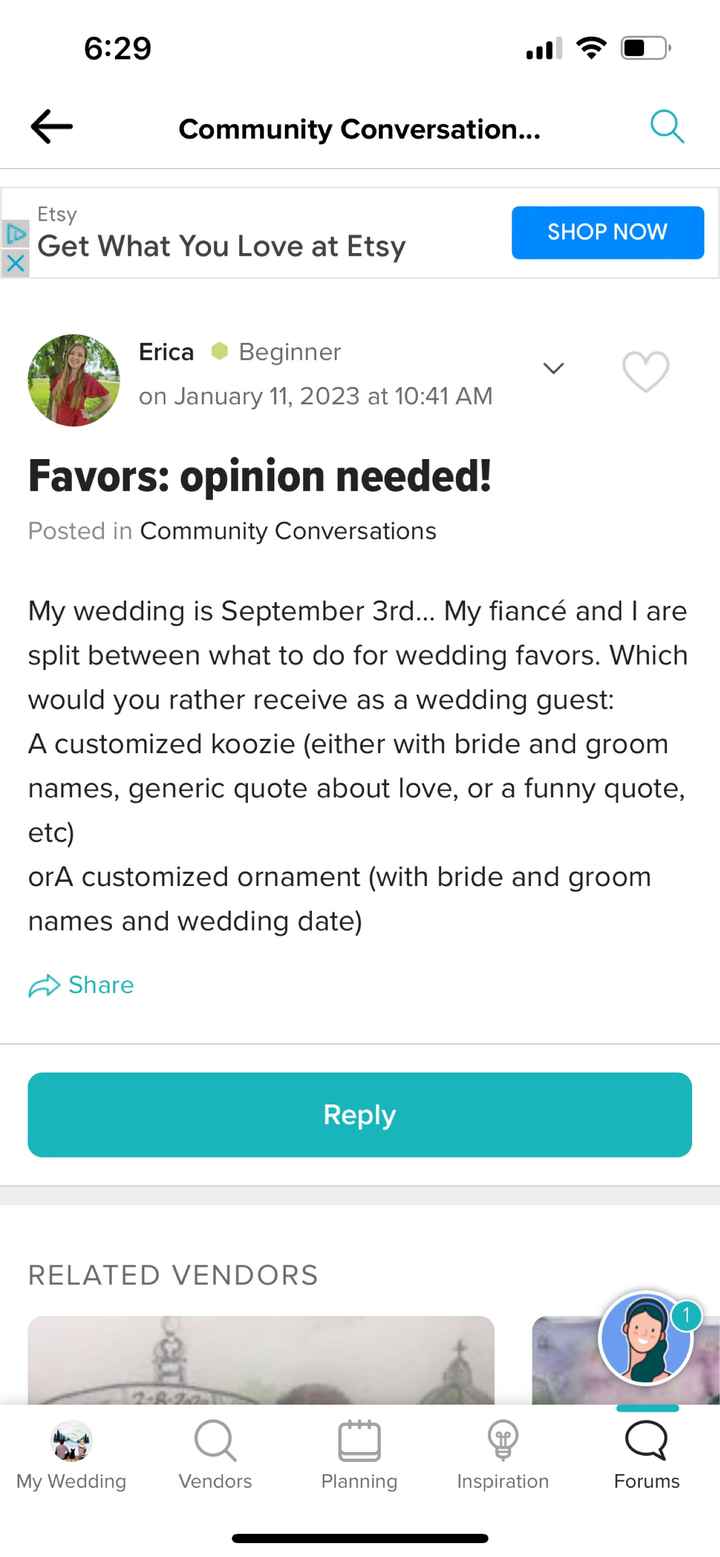Share this post via Share icon
Screen dimensions: 720x1557
[x=45, y=986]
